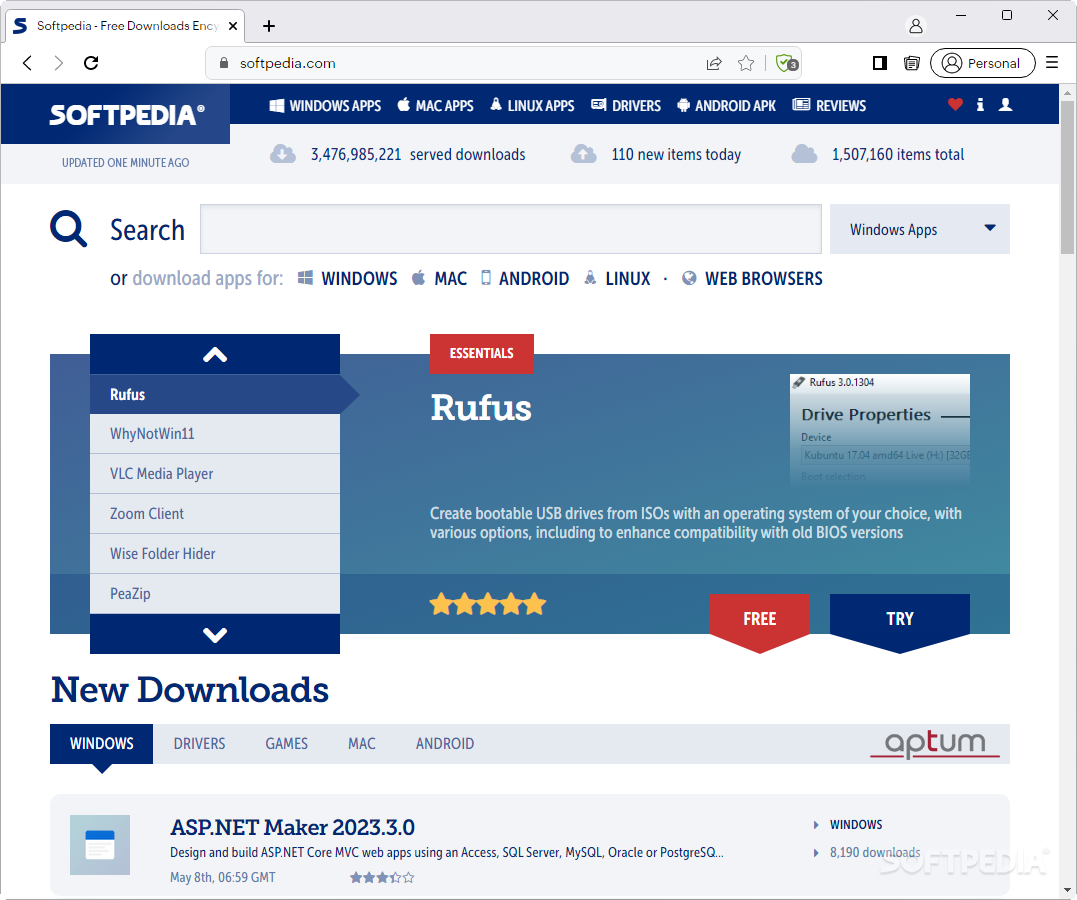
Task: Open the Drivers menu
Action: click(x=626, y=106)
